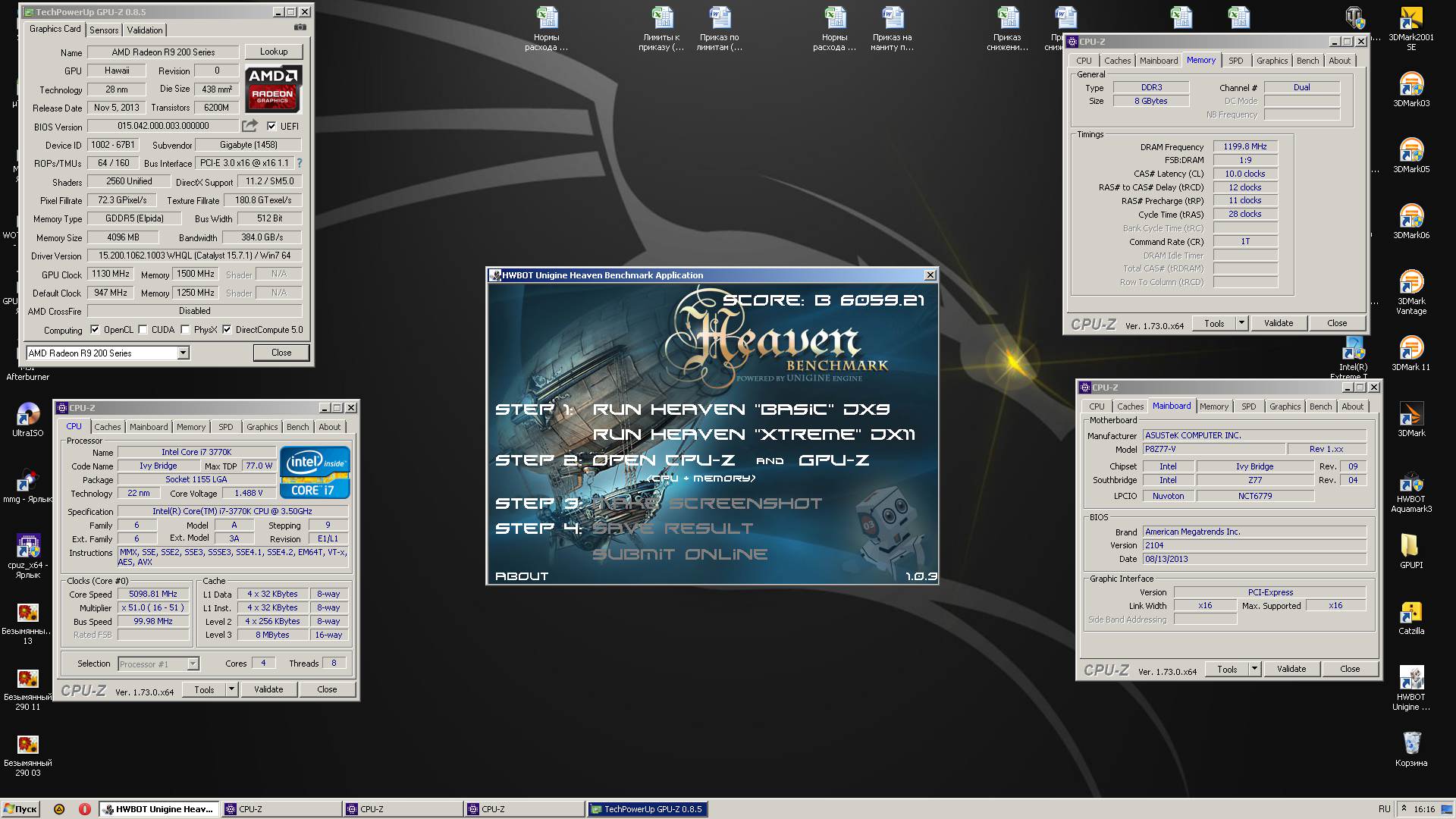Click Validate in the CPU-Z CPU window
This screenshot has height=819, width=1456.
click(x=268, y=689)
